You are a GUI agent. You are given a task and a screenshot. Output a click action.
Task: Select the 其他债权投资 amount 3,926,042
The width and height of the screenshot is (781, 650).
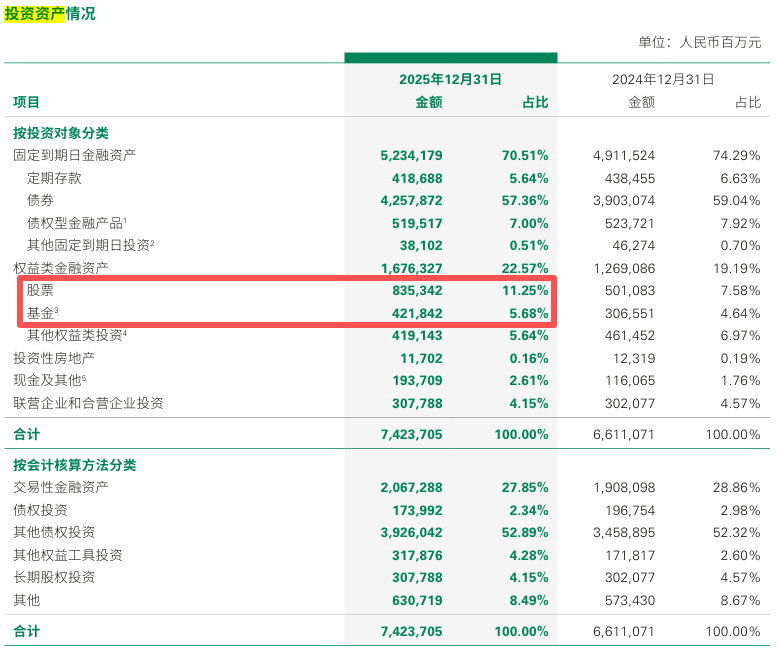(x=411, y=532)
